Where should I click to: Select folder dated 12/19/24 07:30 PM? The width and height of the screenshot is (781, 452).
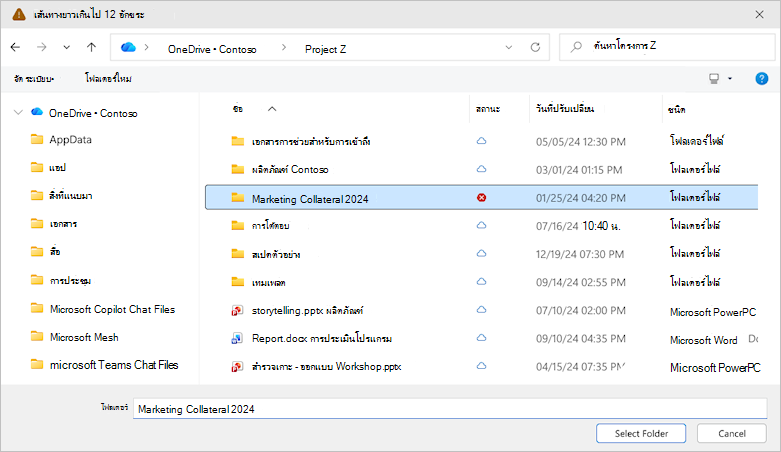[x=276, y=255]
